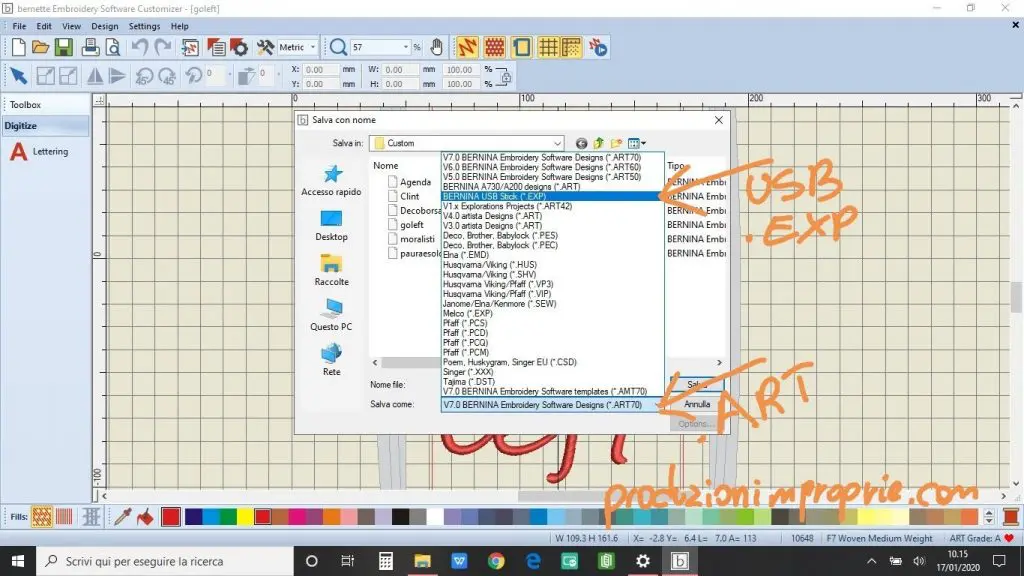
Task: Click the Annulla button
Action: pyautogui.click(x=697, y=404)
